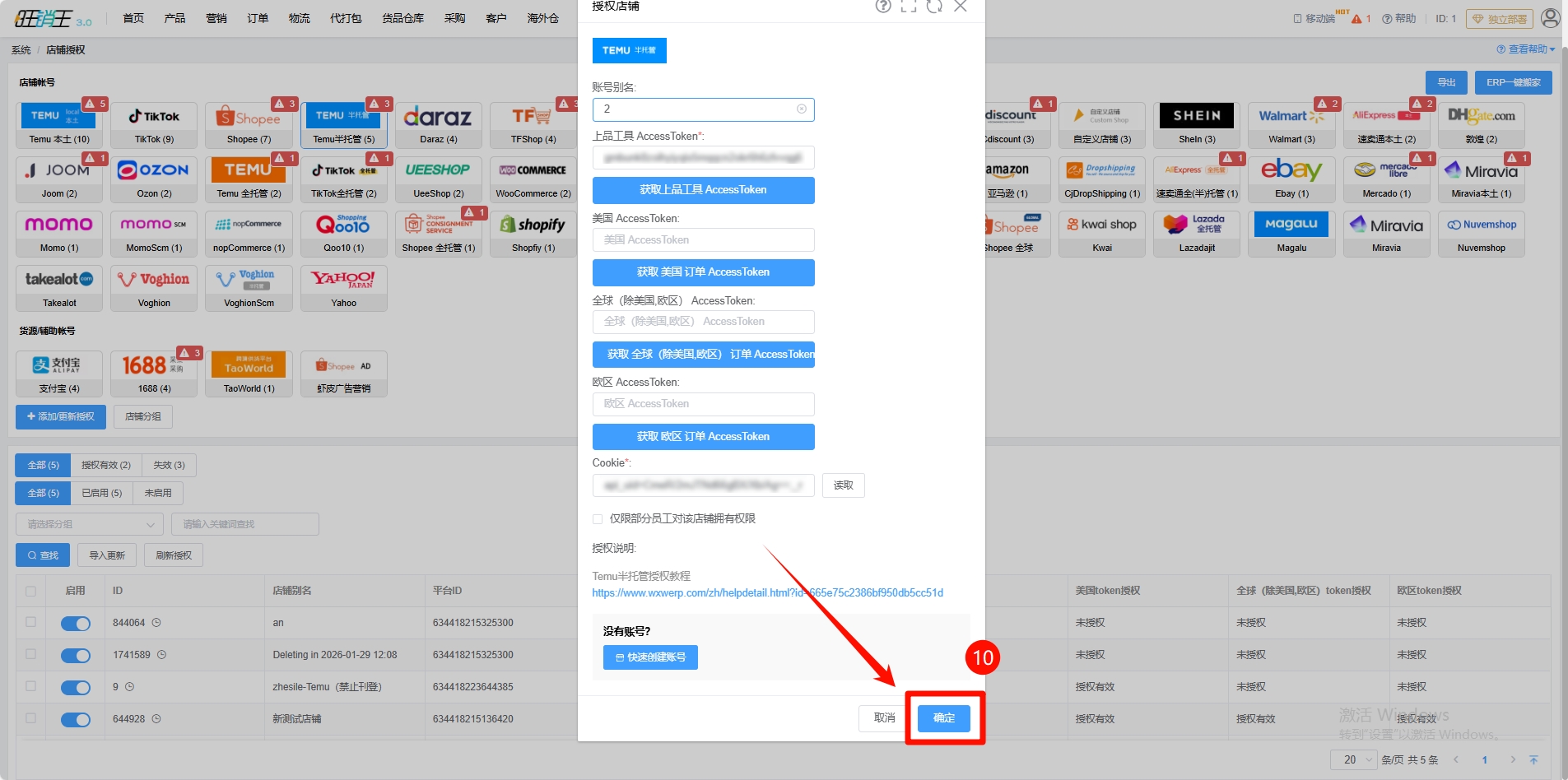Check the restrict-to-some-employees permission checkbox

pyautogui.click(x=598, y=519)
